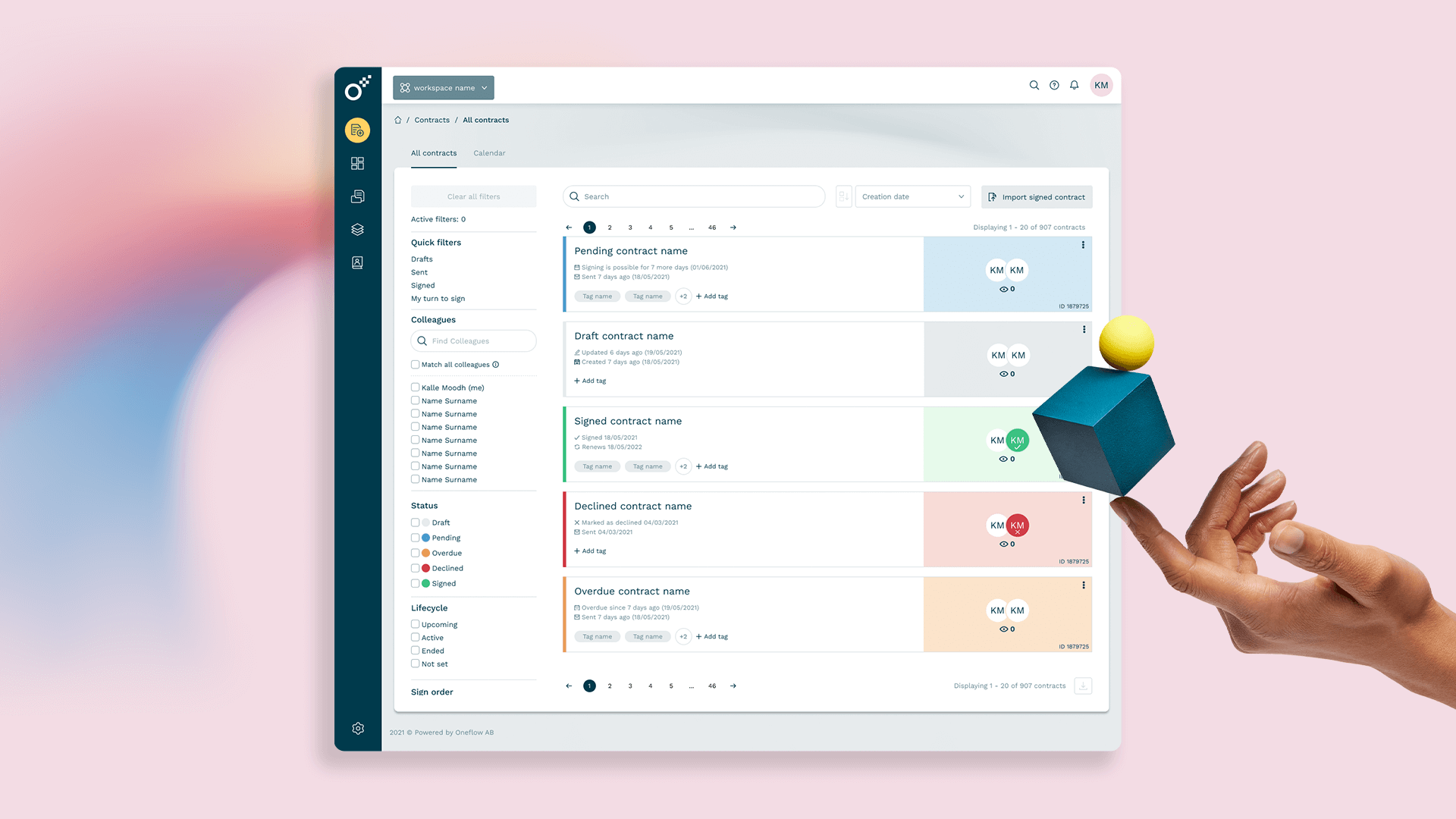
Task: Click the document/templates icon in sidebar
Action: pos(357,196)
